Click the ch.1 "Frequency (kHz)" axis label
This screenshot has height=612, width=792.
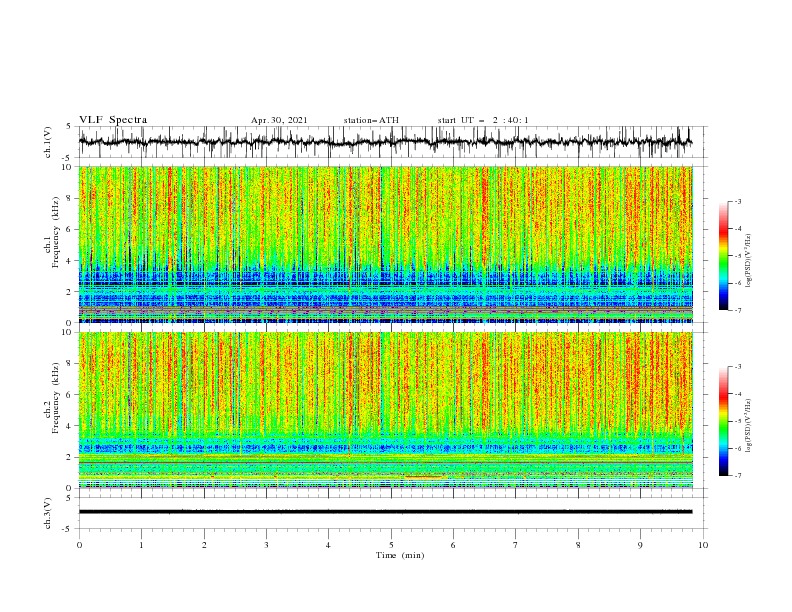[56, 232]
